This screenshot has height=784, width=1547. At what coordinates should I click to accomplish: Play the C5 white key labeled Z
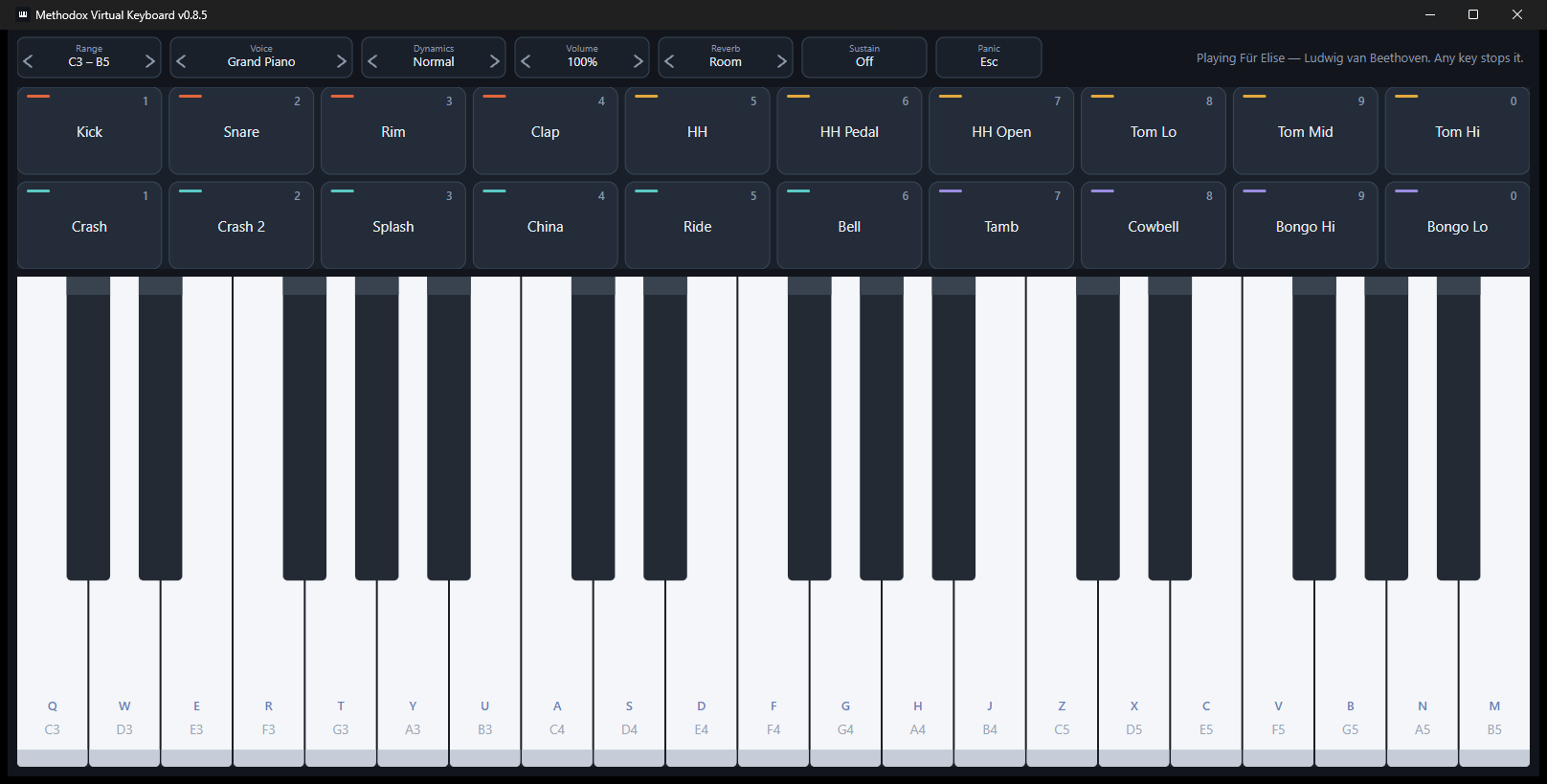[x=1062, y=670]
